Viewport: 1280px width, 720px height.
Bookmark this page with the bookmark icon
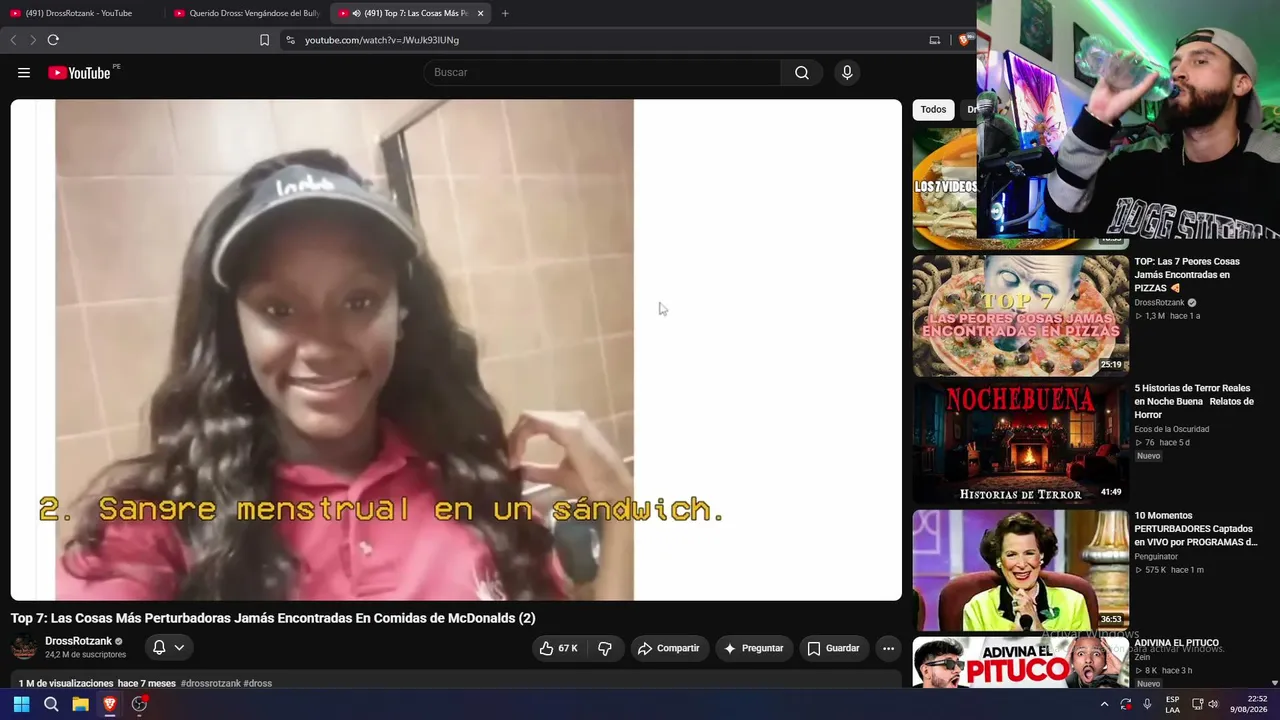[264, 40]
